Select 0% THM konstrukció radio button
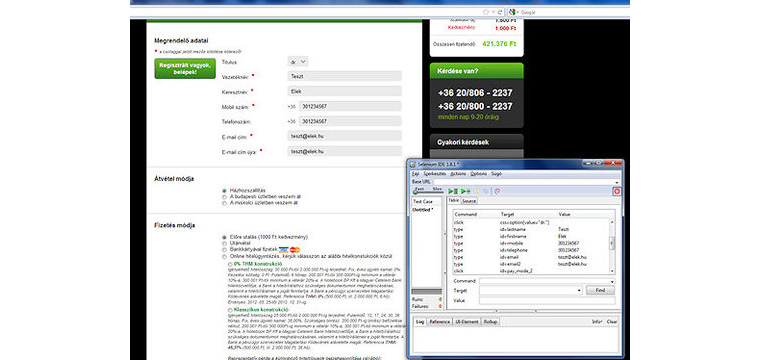The height and width of the screenshot is (360, 760). (x=230, y=264)
